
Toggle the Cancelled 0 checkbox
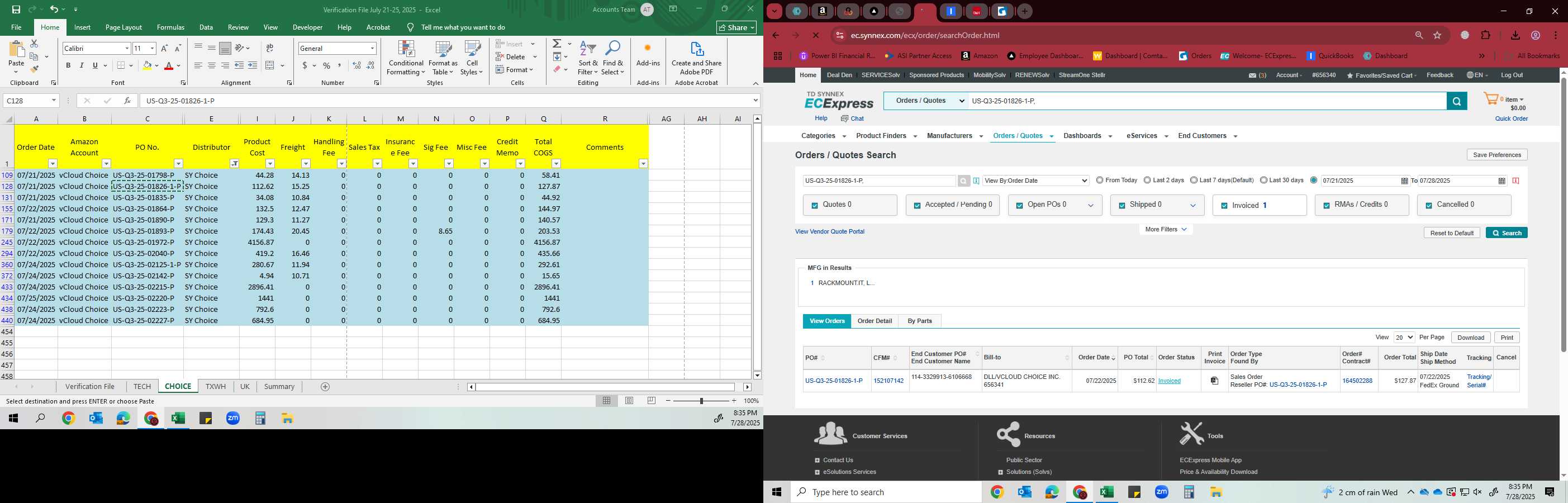point(1429,206)
